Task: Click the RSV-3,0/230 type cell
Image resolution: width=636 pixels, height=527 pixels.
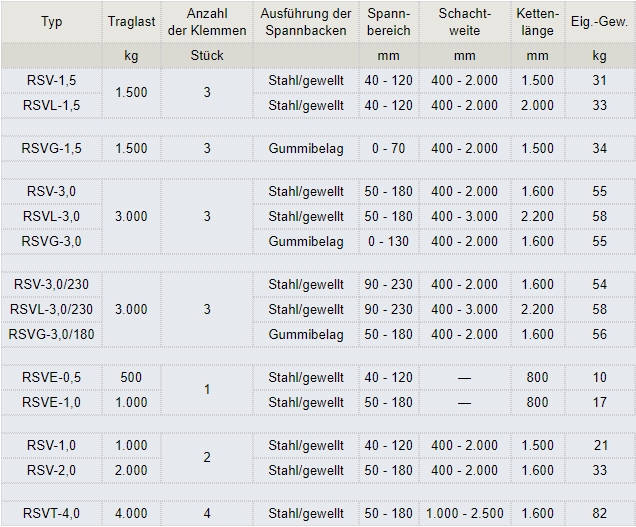Action: pos(51,284)
